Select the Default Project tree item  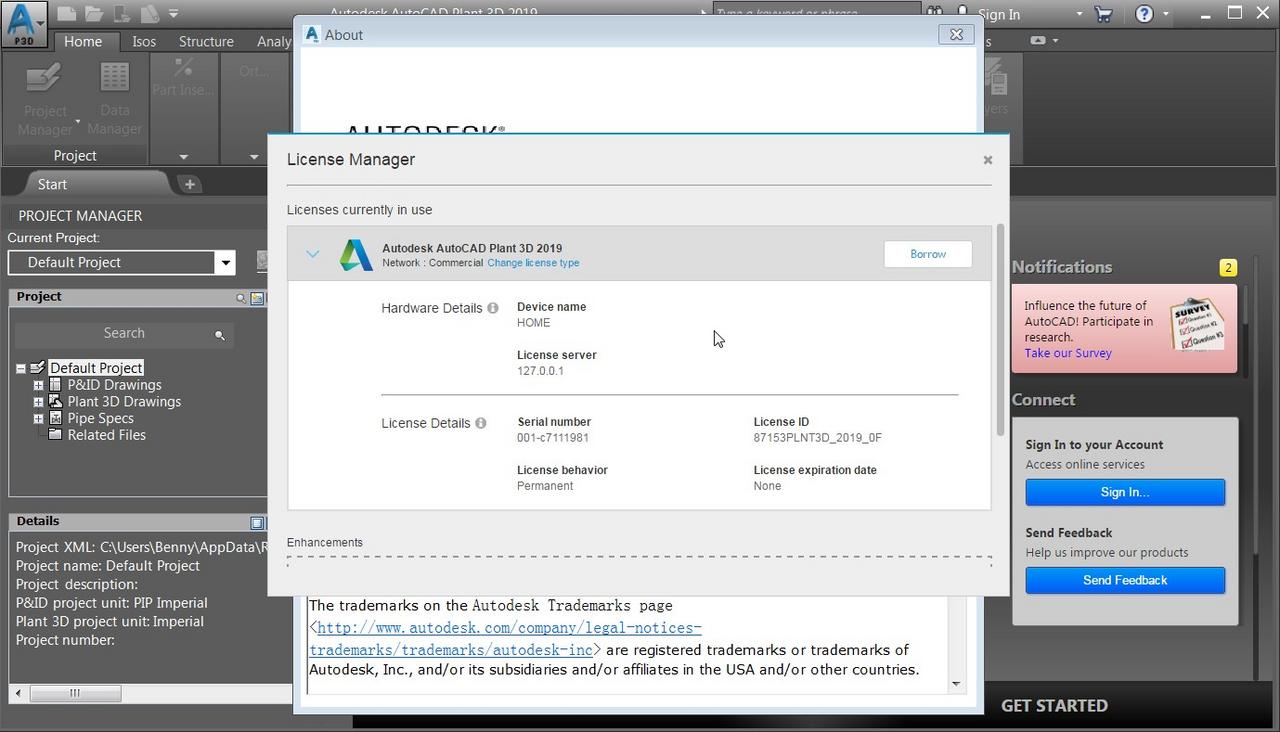[96, 368]
